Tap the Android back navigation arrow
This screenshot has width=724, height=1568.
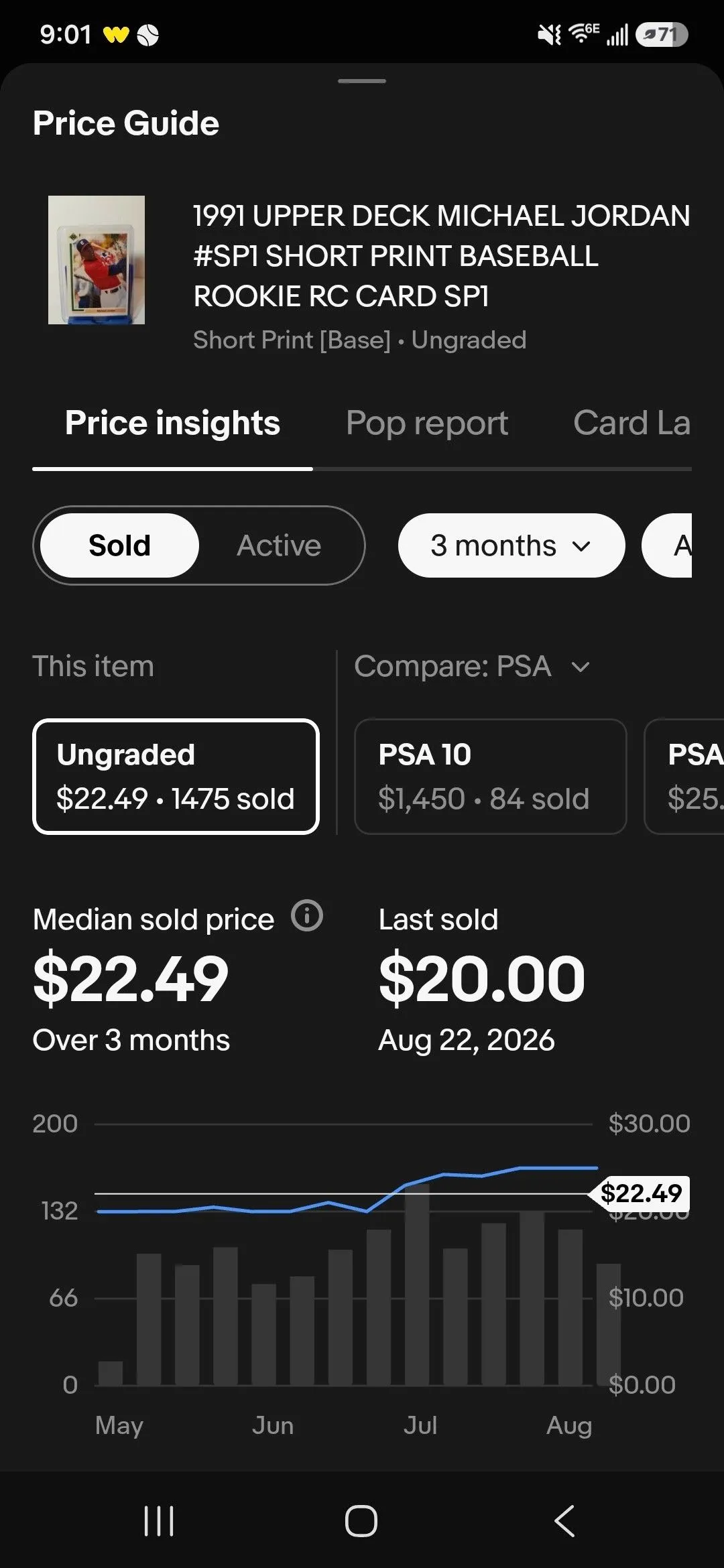[564, 1520]
